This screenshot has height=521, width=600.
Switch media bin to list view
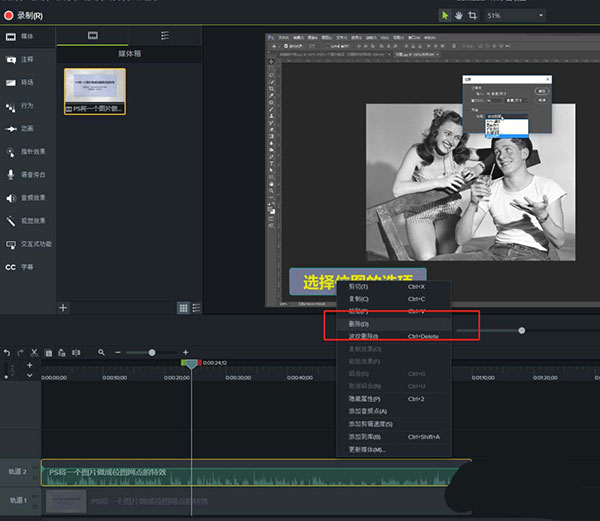point(196,308)
